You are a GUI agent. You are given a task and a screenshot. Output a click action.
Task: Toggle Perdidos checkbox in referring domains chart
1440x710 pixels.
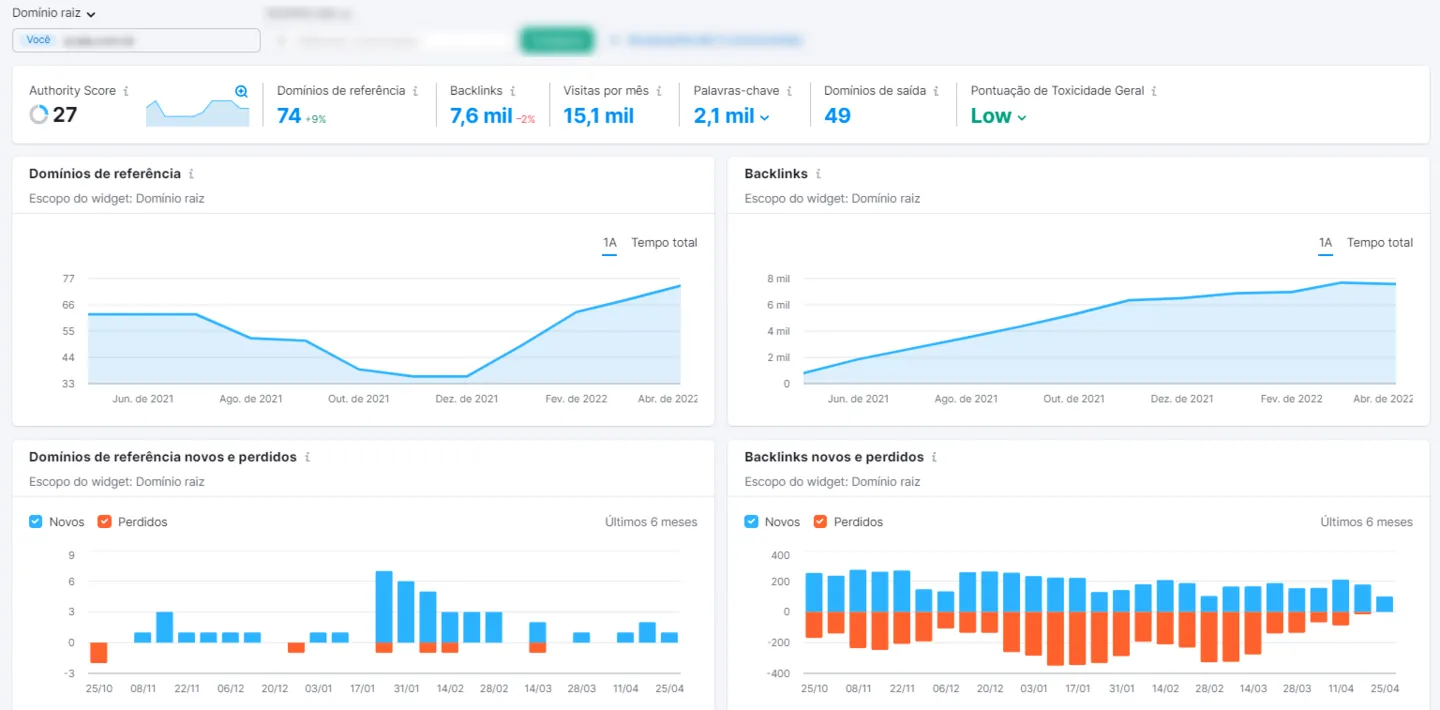click(x=104, y=522)
